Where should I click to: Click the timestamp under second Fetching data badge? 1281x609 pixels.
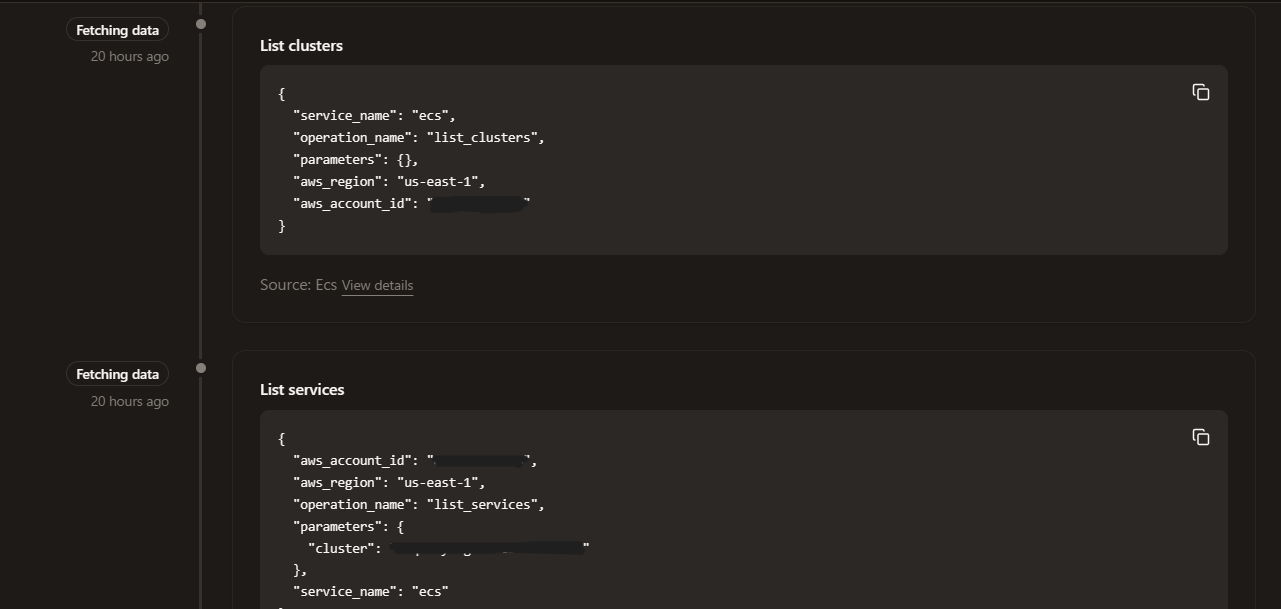pos(129,401)
